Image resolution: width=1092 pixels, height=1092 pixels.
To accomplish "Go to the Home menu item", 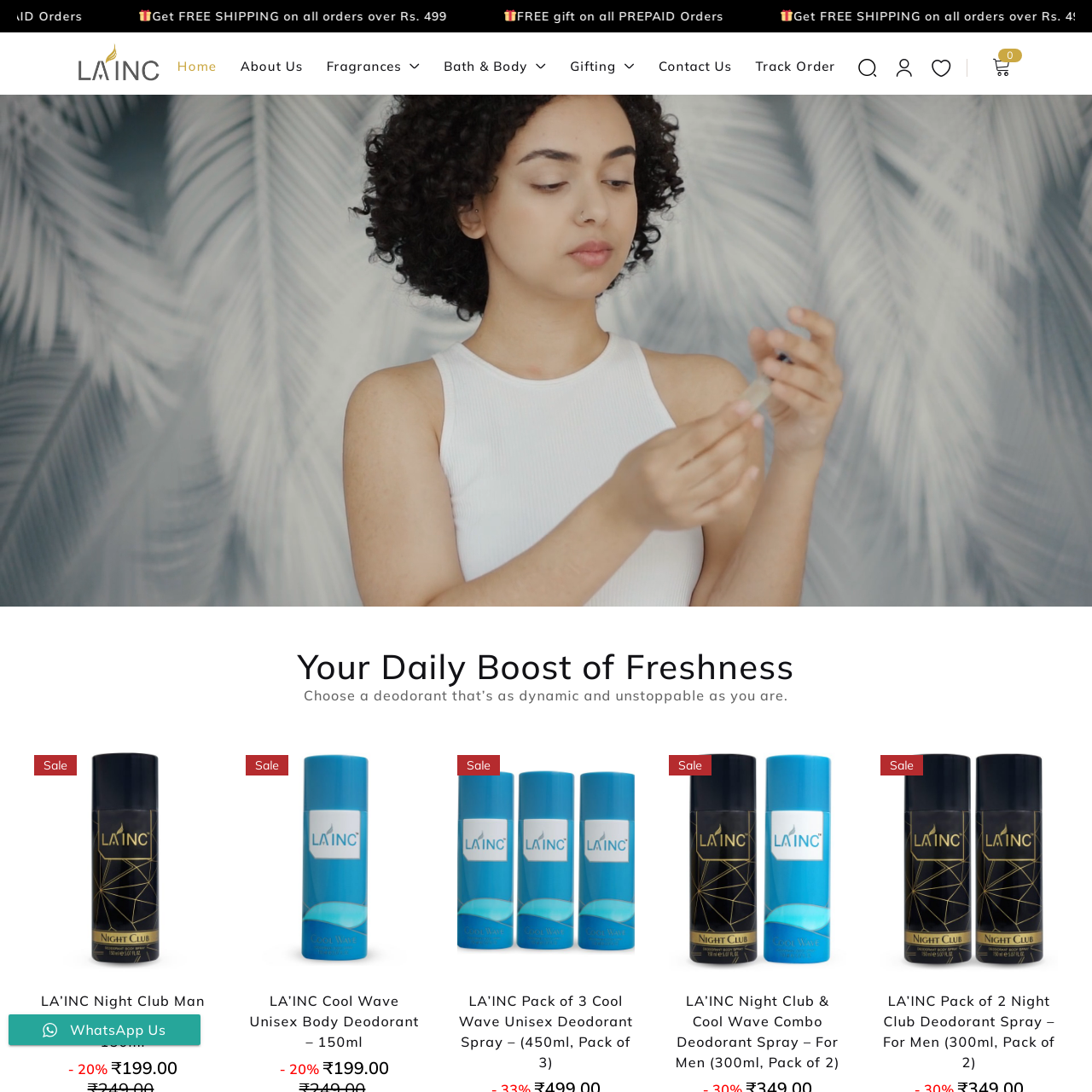I will (x=197, y=67).
